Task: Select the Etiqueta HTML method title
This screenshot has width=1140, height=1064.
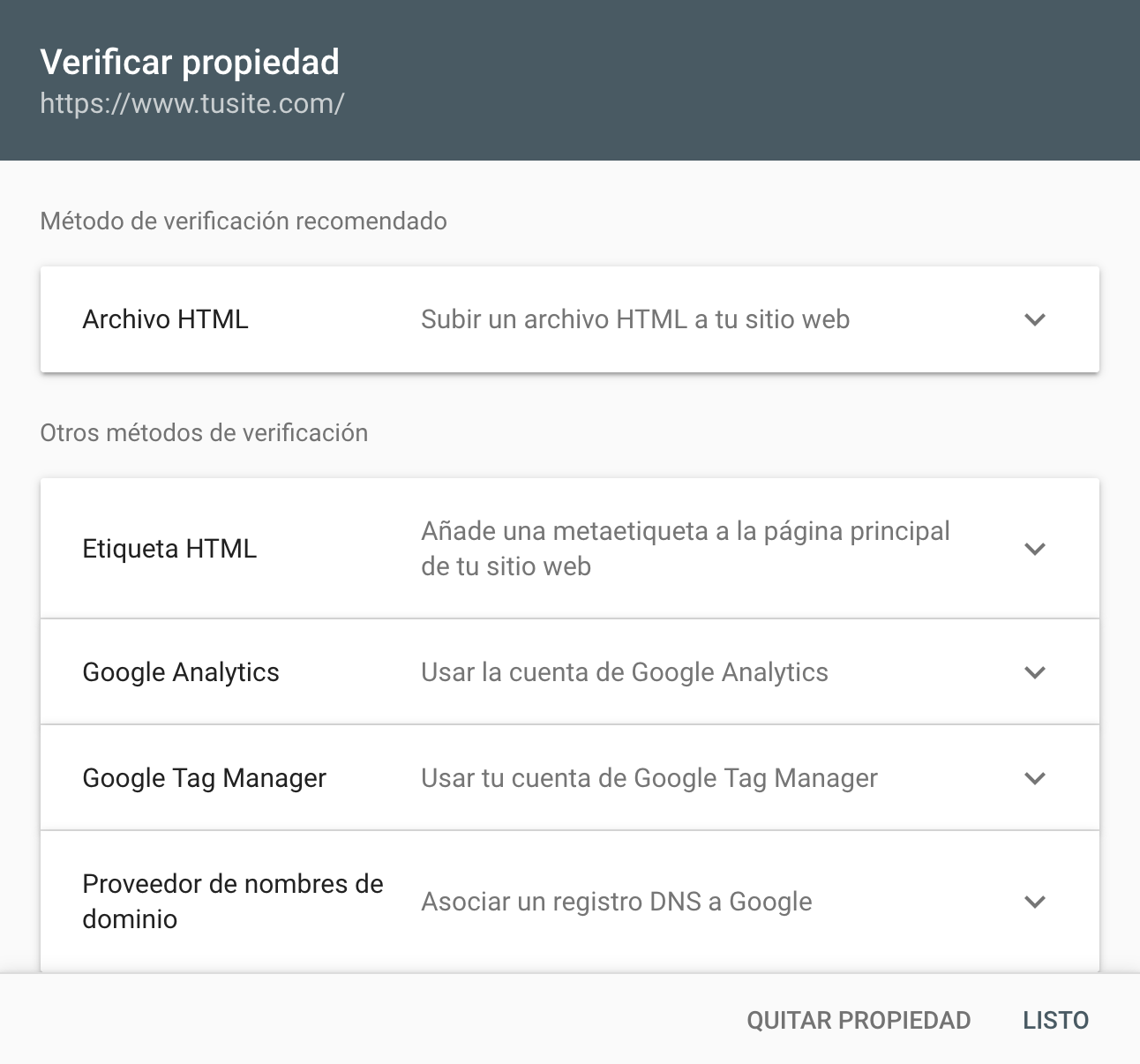Action: (169, 549)
